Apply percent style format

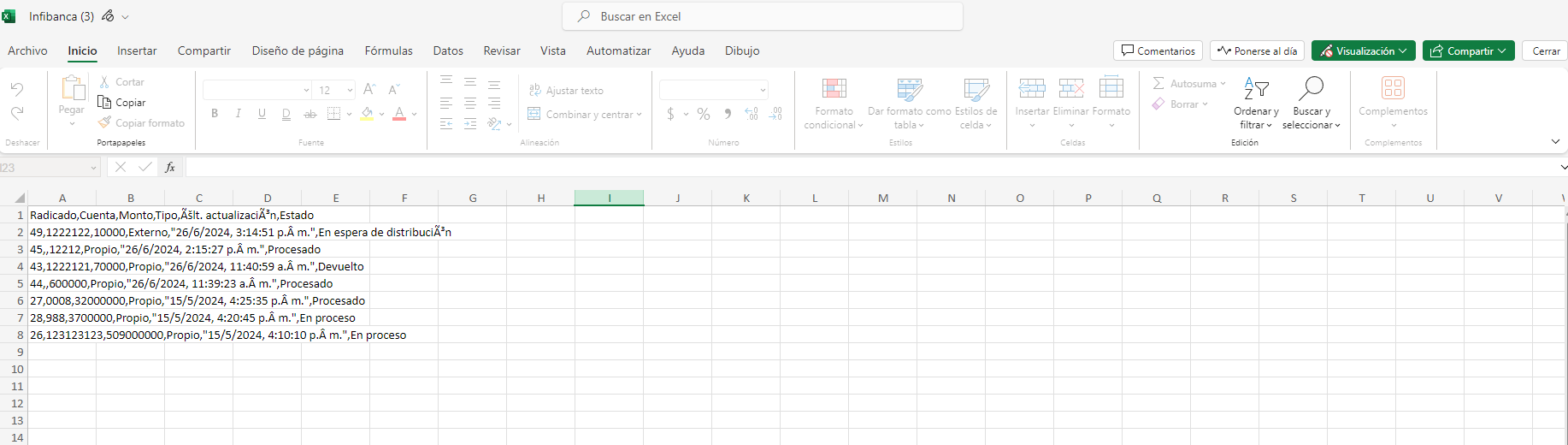(x=704, y=114)
